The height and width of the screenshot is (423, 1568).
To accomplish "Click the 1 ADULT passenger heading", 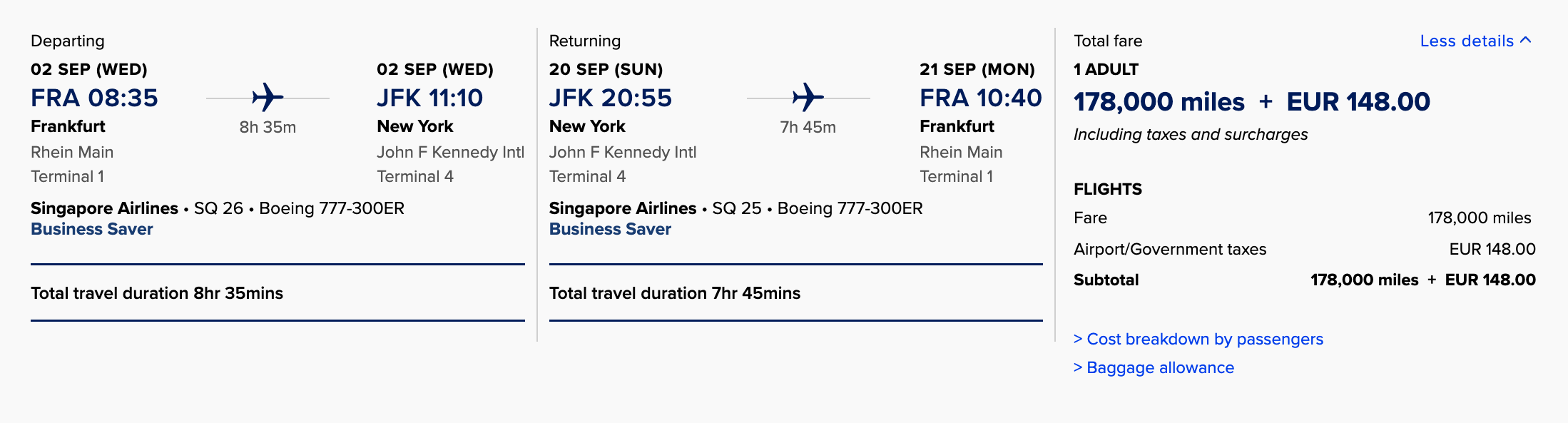I will [1106, 69].
